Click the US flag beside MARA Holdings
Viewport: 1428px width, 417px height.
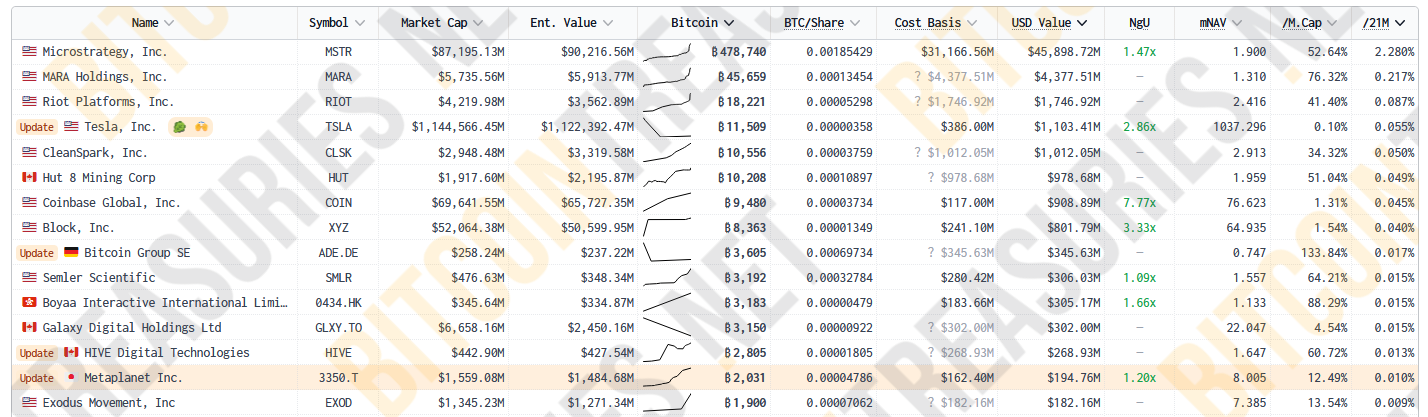pyautogui.click(x=29, y=76)
